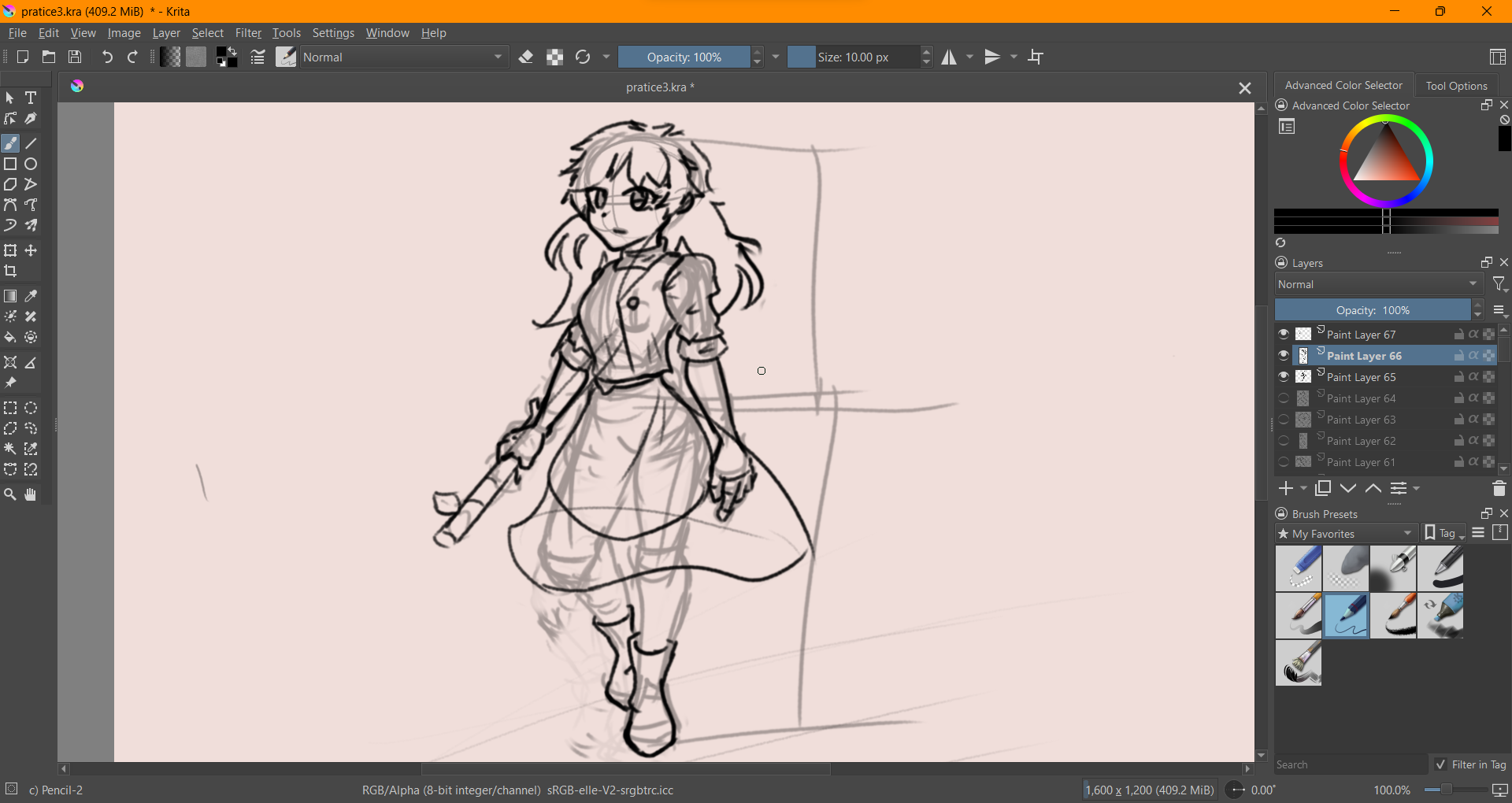Open dropdown next to reload preset icon
Image resolution: width=1512 pixels, height=803 pixels.
click(x=606, y=57)
